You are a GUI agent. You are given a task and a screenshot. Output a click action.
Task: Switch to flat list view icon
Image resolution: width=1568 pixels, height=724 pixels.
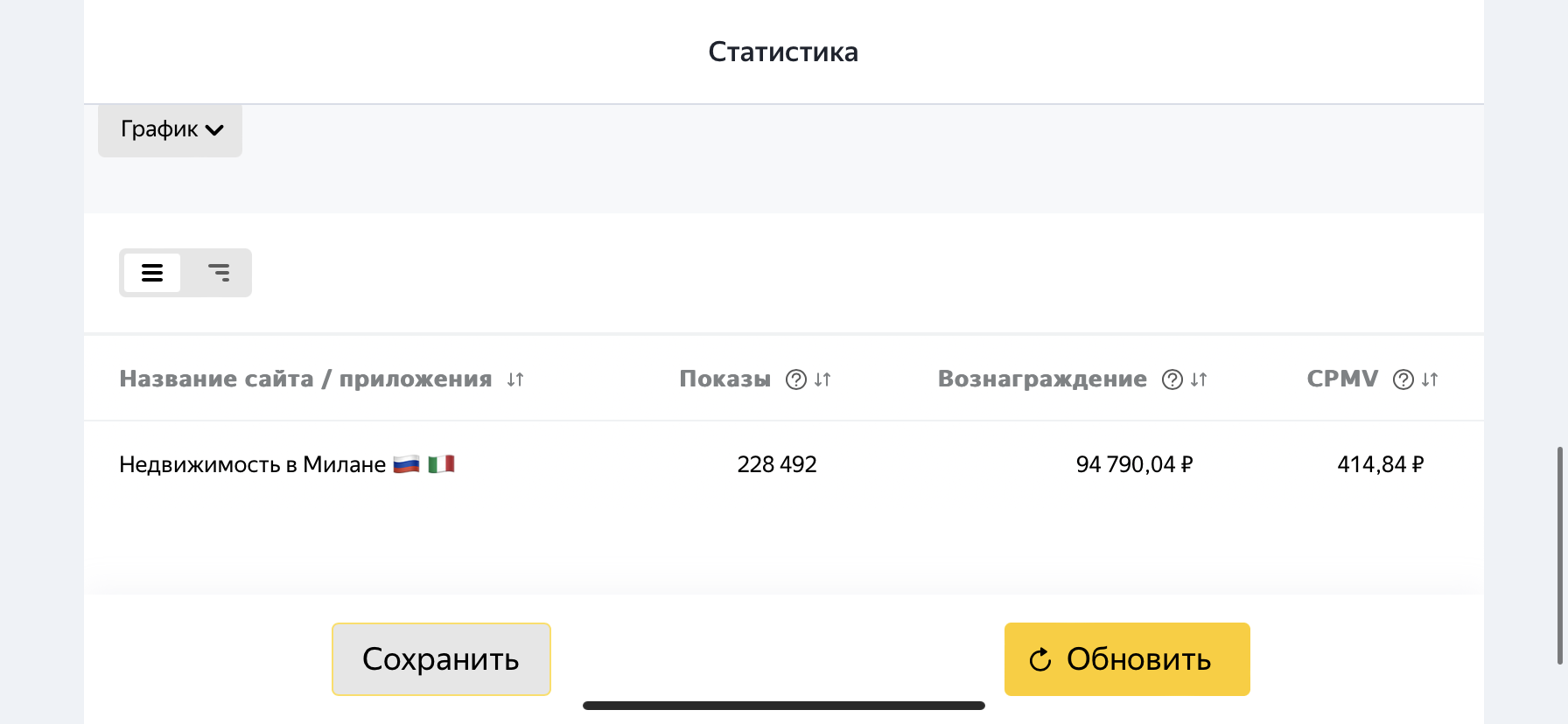152,273
